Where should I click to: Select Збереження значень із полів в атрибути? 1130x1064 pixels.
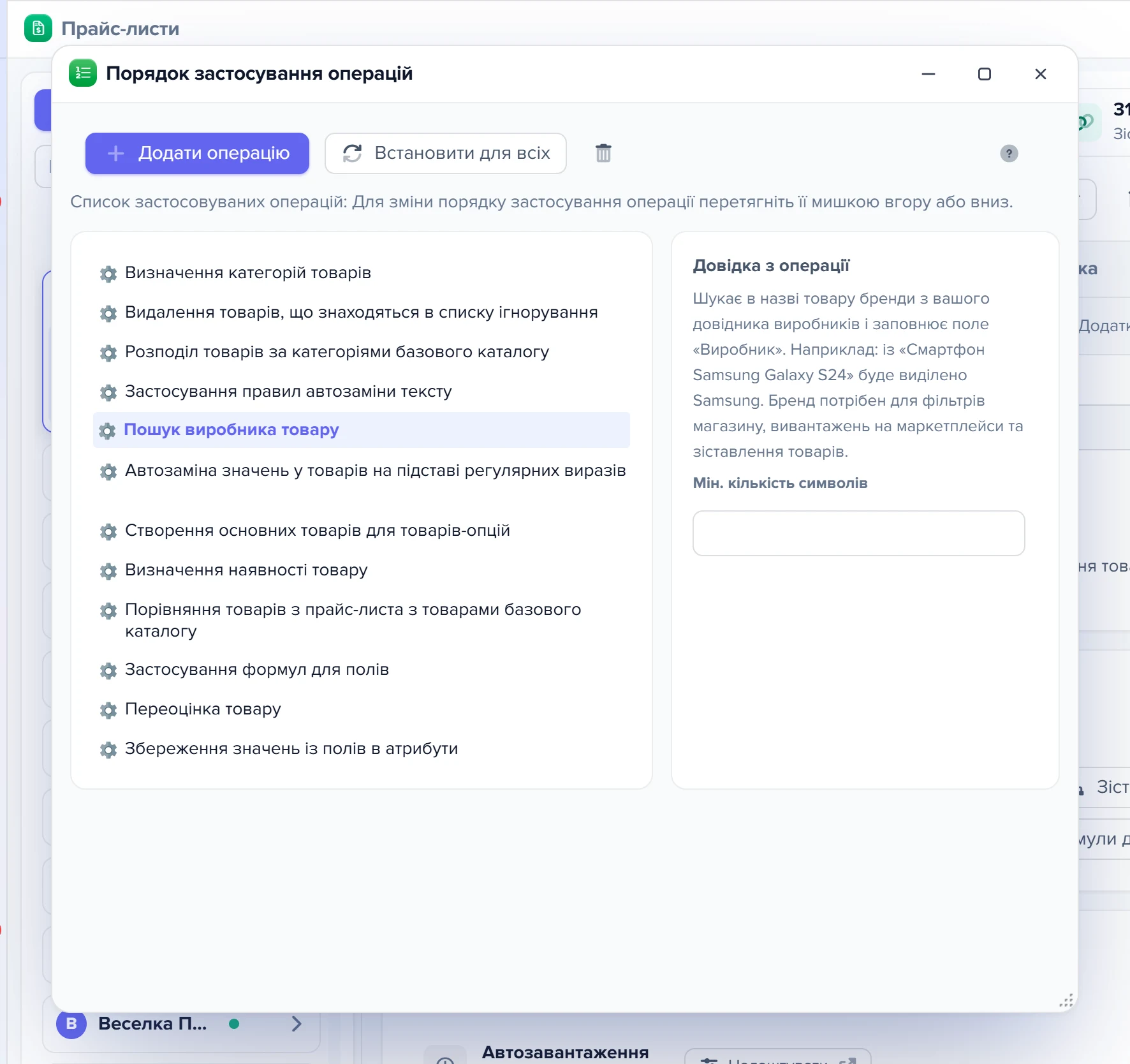pos(362,749)
